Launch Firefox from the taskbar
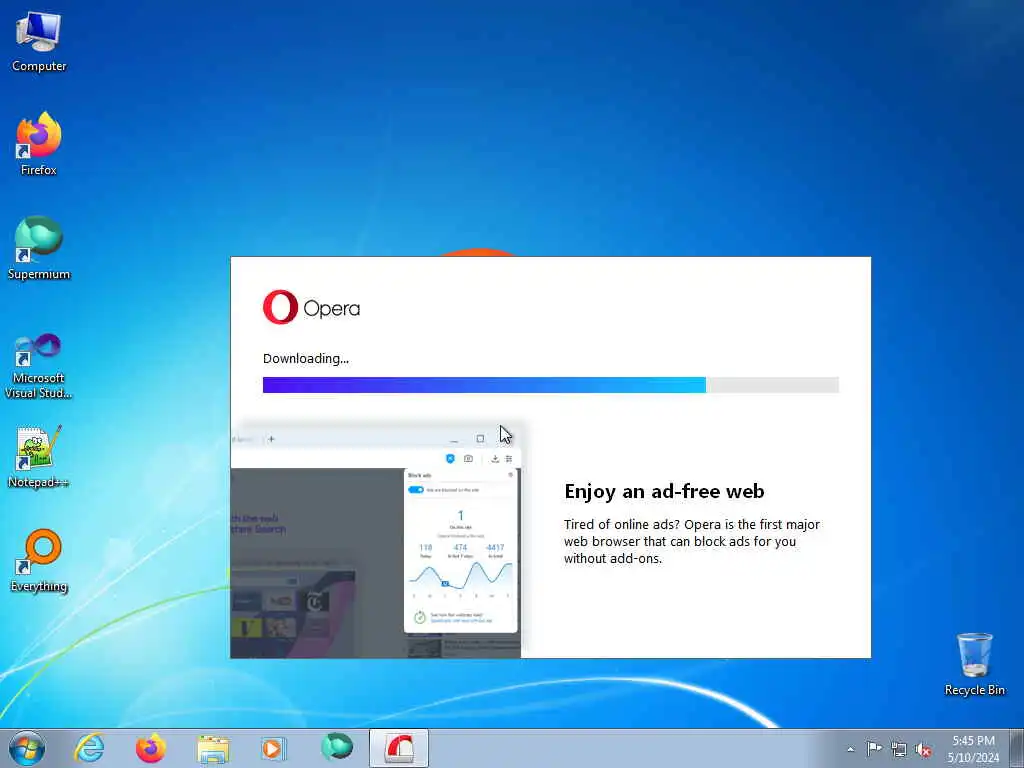This screenshot has height=768, width=1024. tap(150, 748)
